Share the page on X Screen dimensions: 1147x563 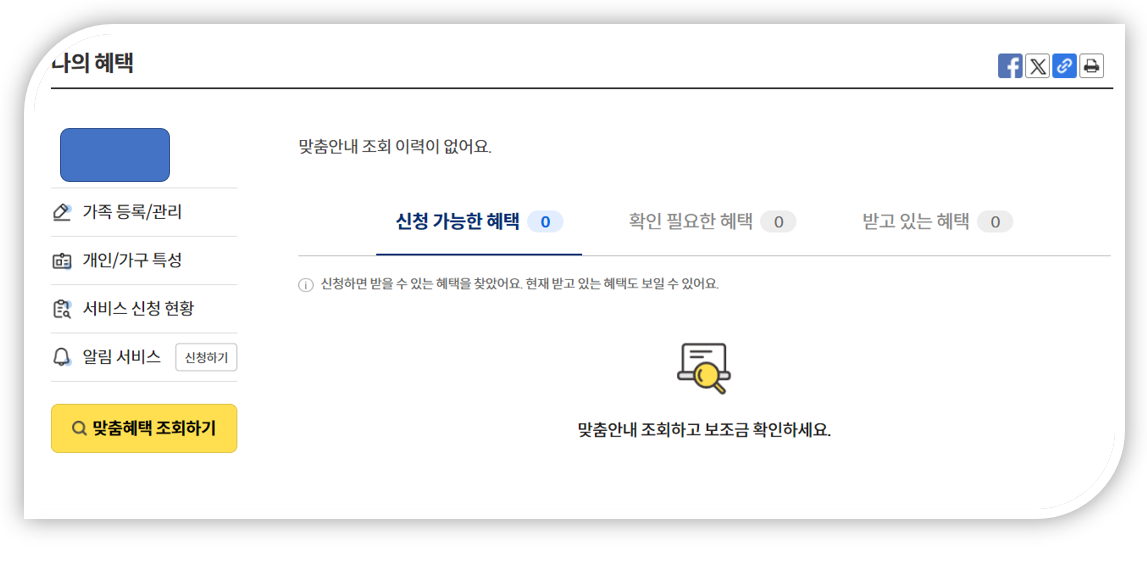[1037, 66]
